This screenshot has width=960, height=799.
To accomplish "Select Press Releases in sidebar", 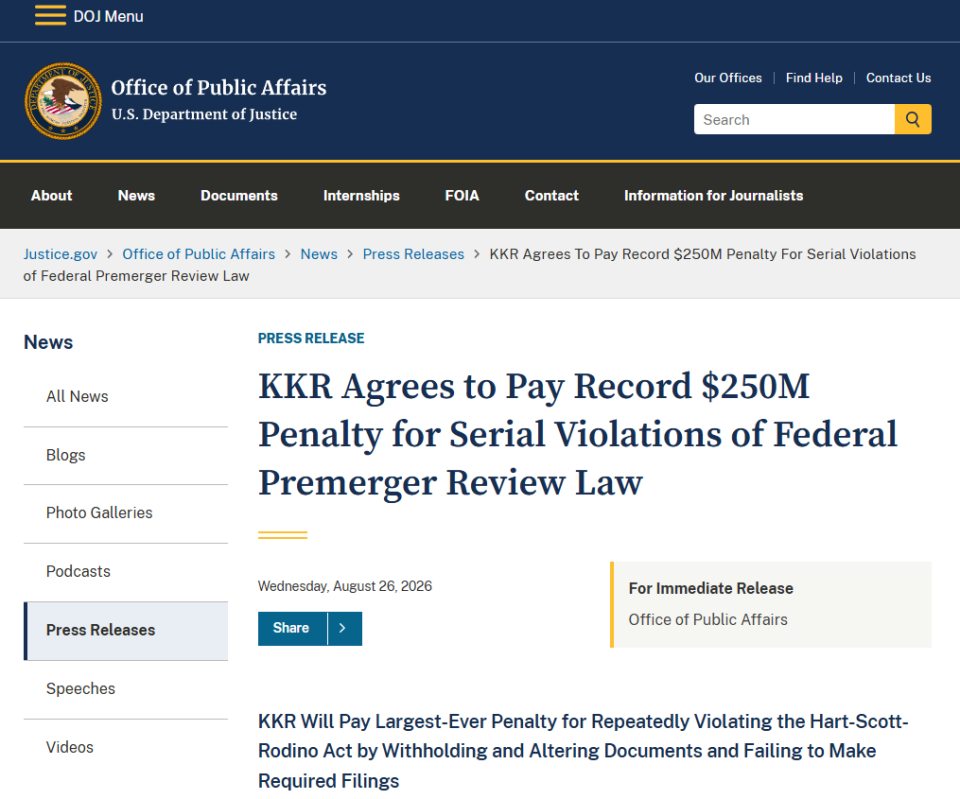I will tap(126, 631).
